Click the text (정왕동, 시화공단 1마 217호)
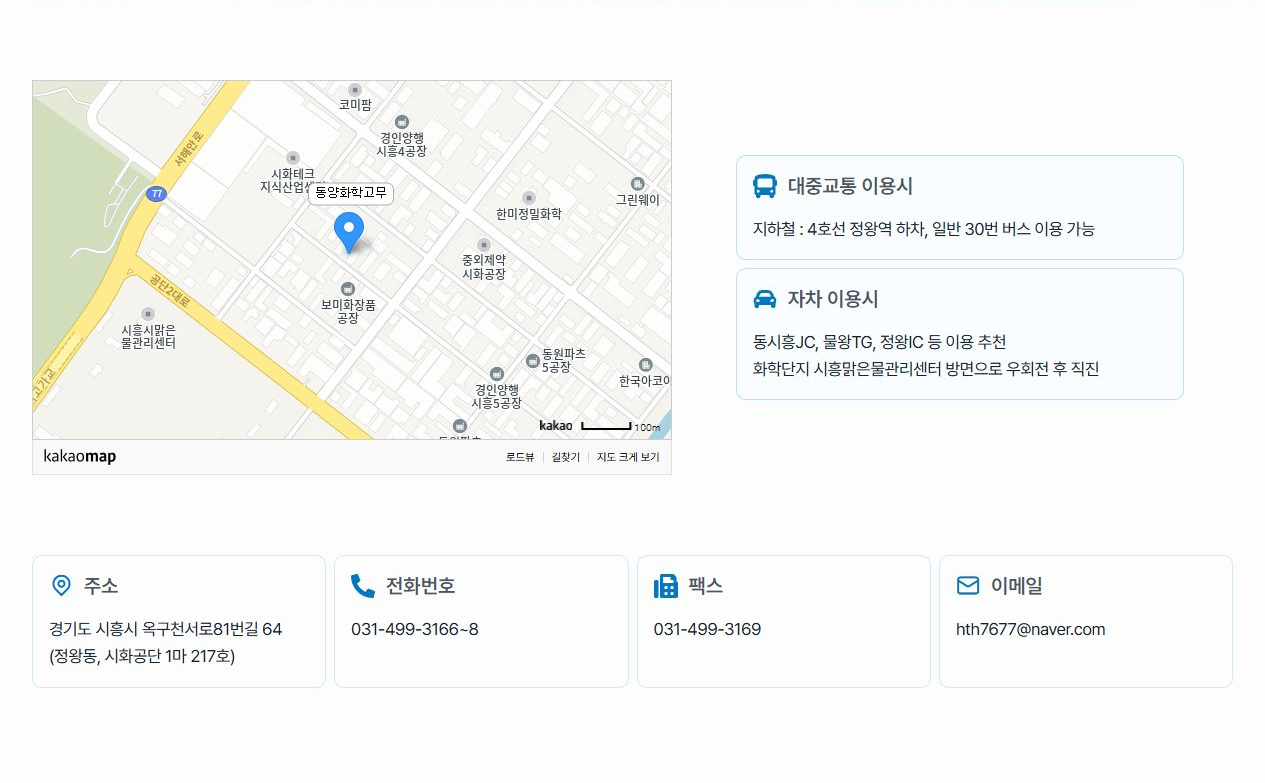The height and width of the screenshot is (783, 1265). pyautogui.click(x=142, y=656)
